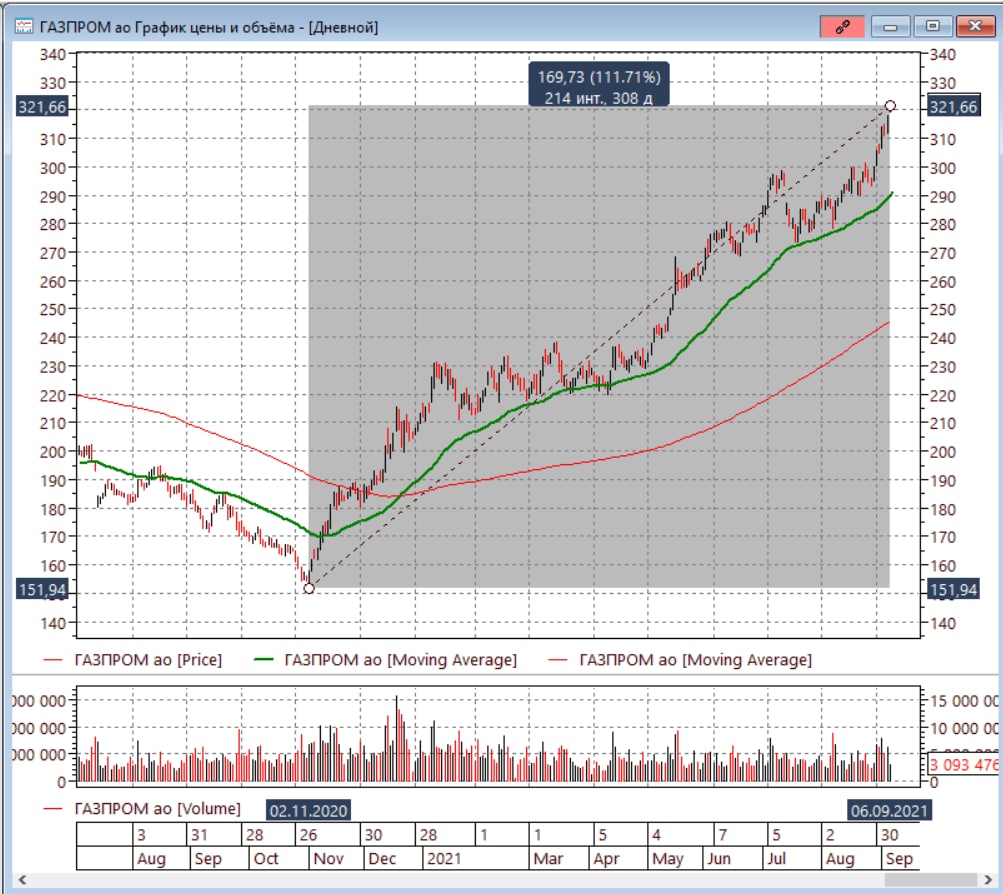Click the Sep month label at right end of axis
Viewport: 1003px width, 894px height.
click(899, 859)
